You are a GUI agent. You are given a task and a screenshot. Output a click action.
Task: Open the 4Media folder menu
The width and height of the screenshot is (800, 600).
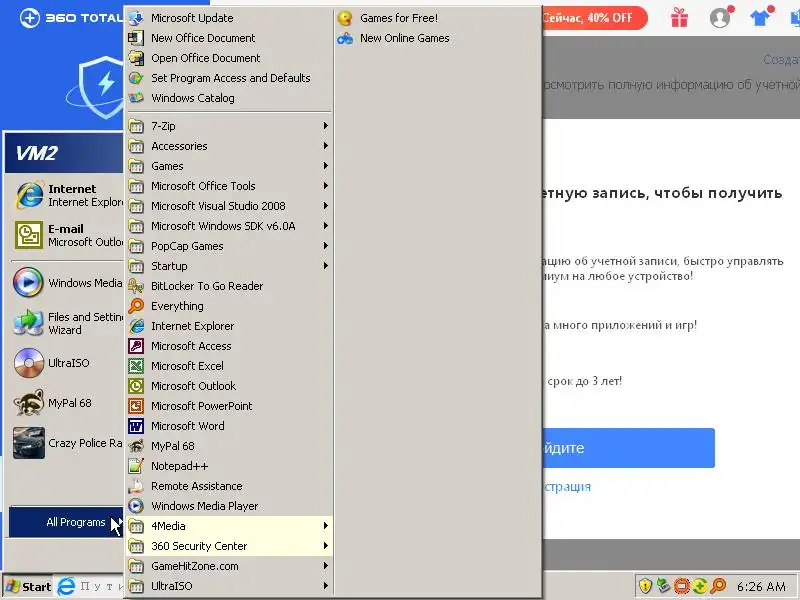click(x=230, y=526)
